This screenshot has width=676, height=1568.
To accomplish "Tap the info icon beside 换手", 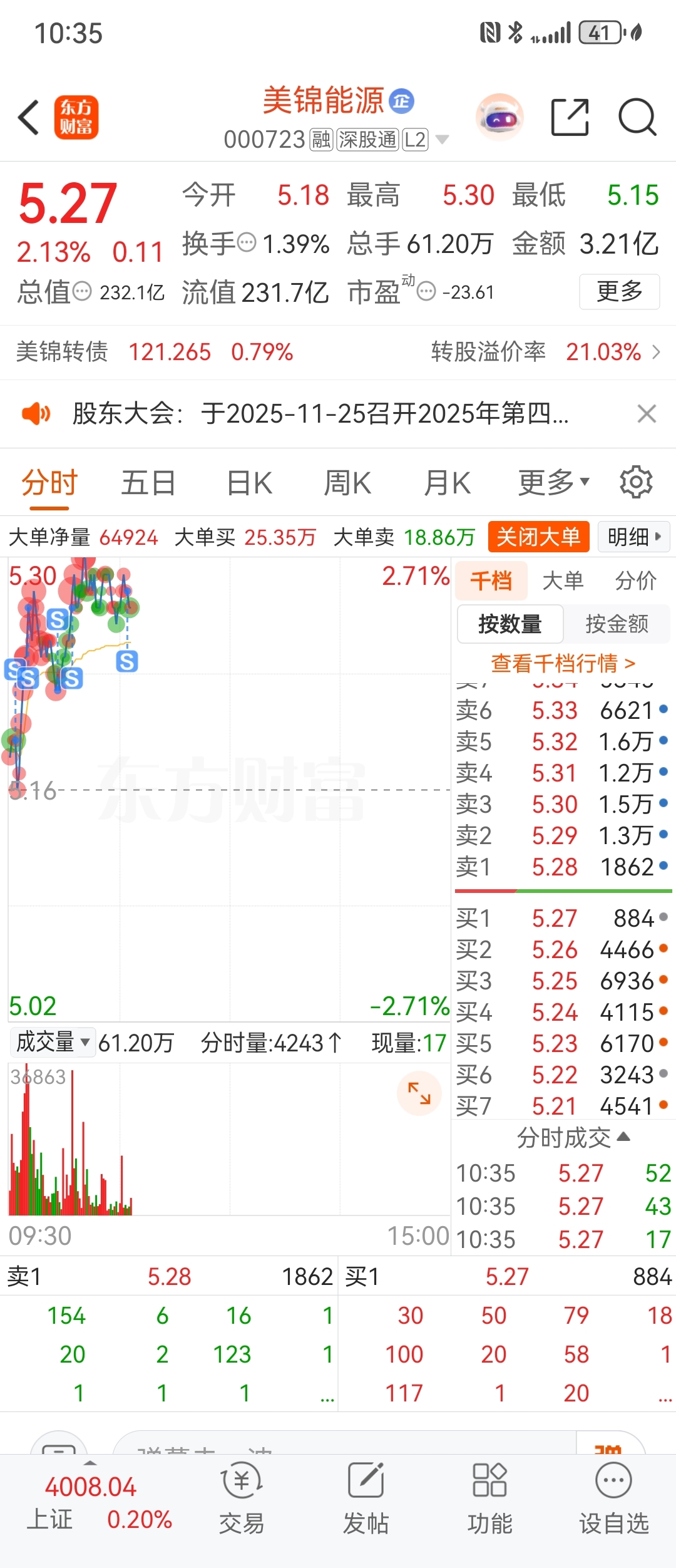I will [247, 242].
